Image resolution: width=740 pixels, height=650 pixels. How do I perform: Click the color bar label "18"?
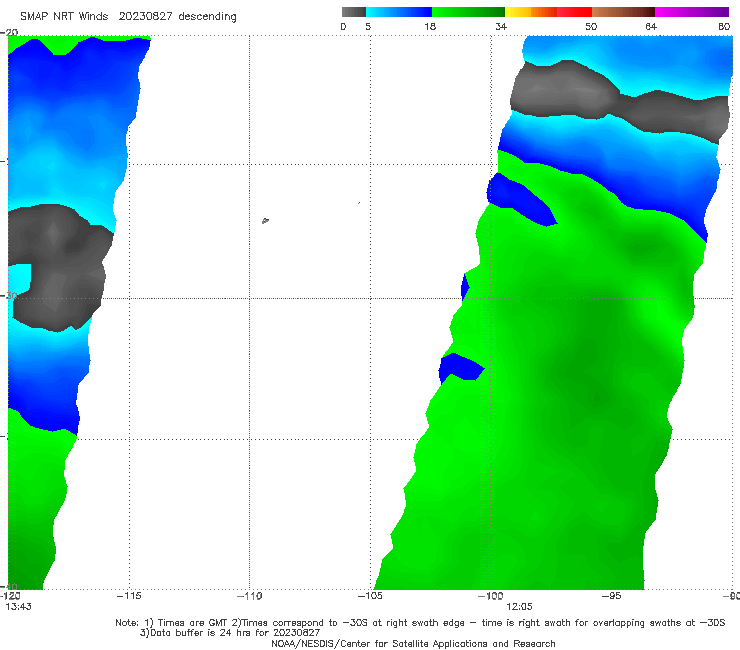[x=430, y=27]
